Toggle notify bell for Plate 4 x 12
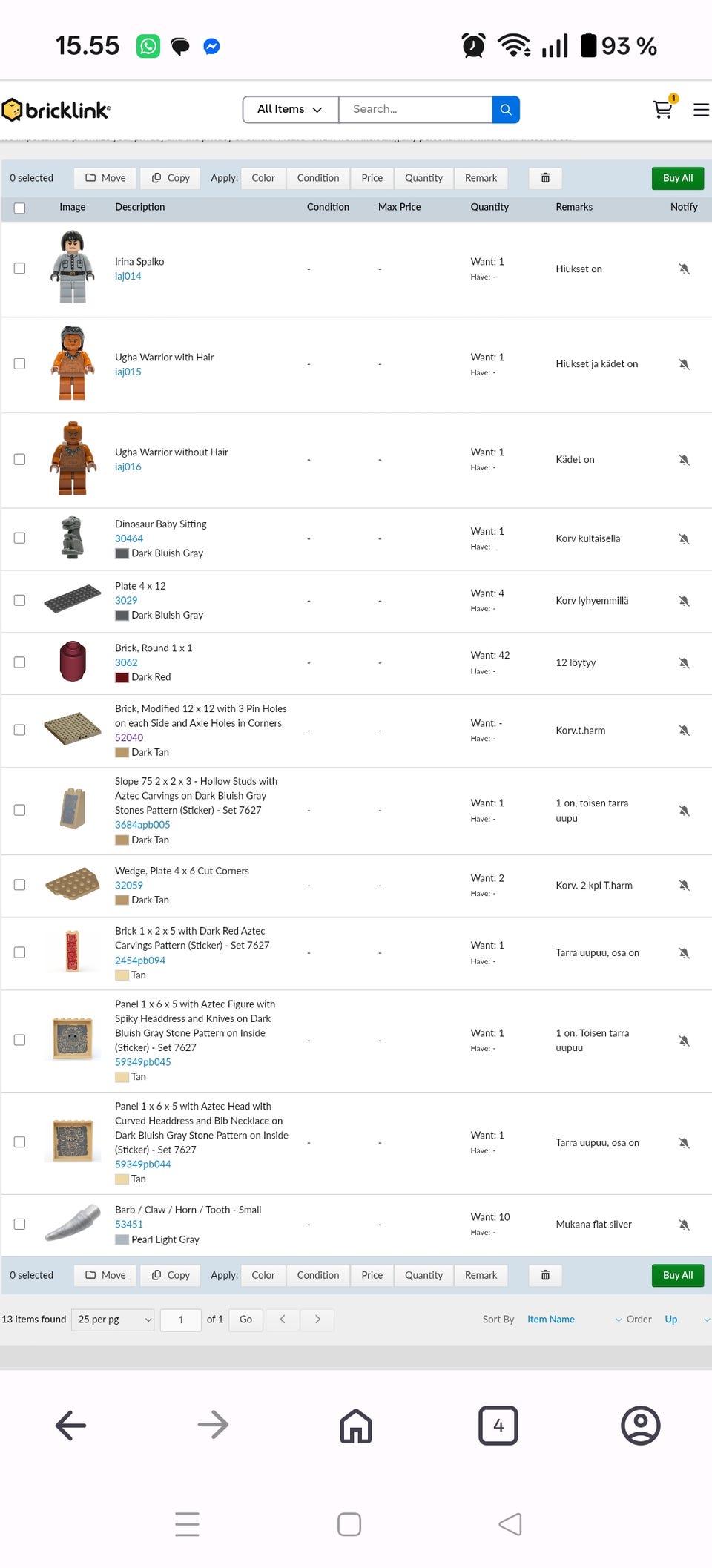Image resolution: width=712 pixels, height=1568 pixels. tap(684, 601)
